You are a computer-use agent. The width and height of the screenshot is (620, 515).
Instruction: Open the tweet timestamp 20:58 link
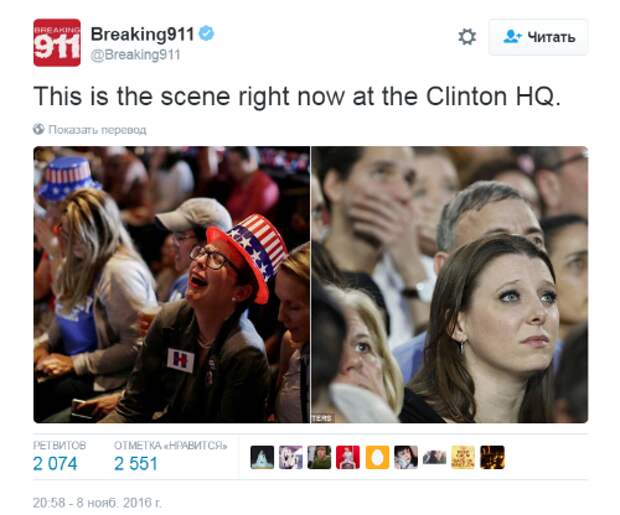(x=97, y=502)
